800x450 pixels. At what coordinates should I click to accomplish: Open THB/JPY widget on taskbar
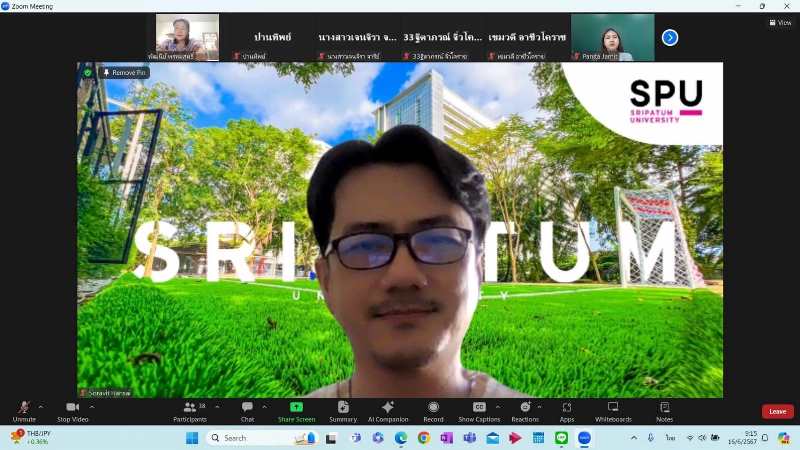pyautogui.click(x=32, y=437)
